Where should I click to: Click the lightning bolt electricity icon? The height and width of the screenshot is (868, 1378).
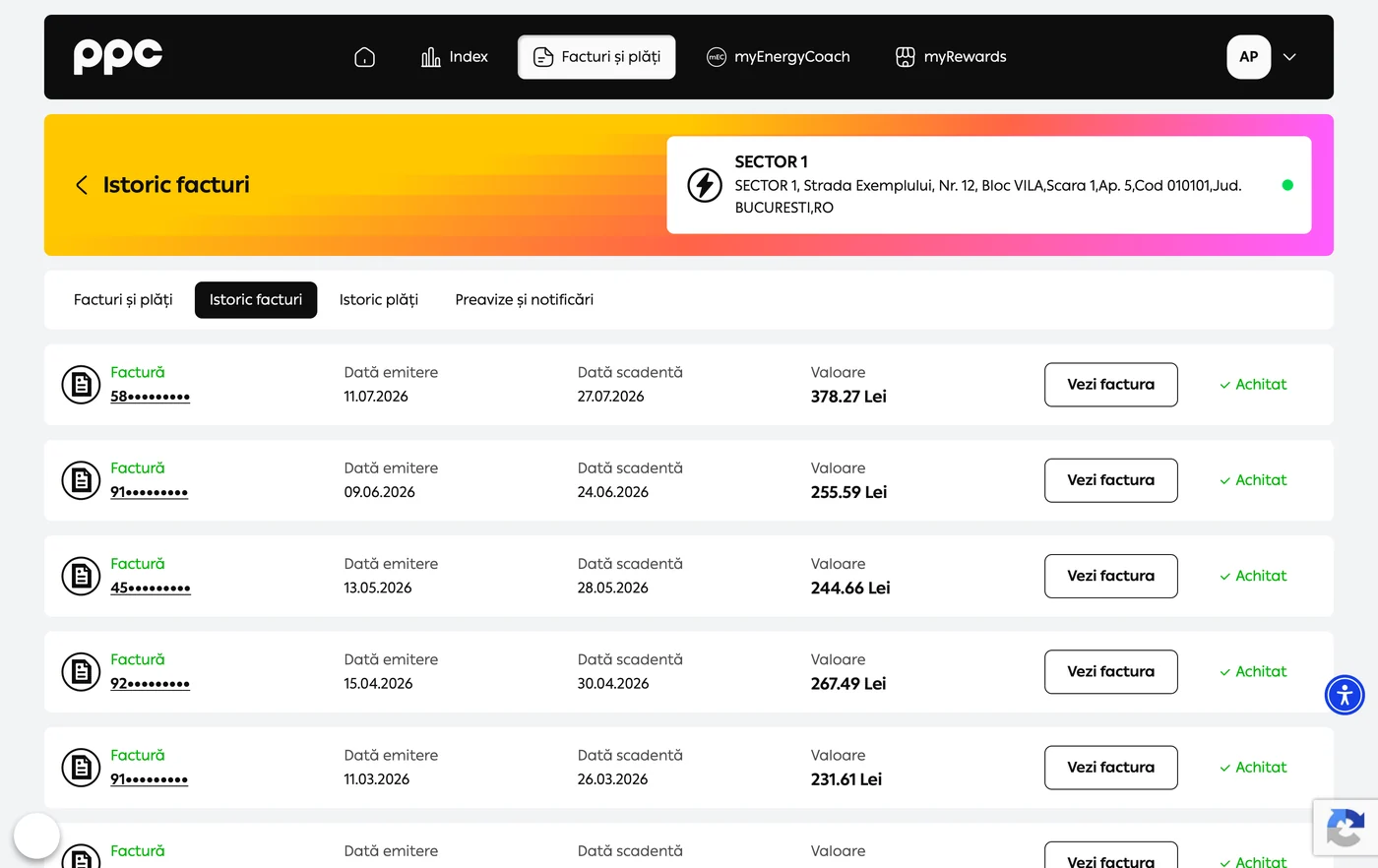(x=704, y=185)
